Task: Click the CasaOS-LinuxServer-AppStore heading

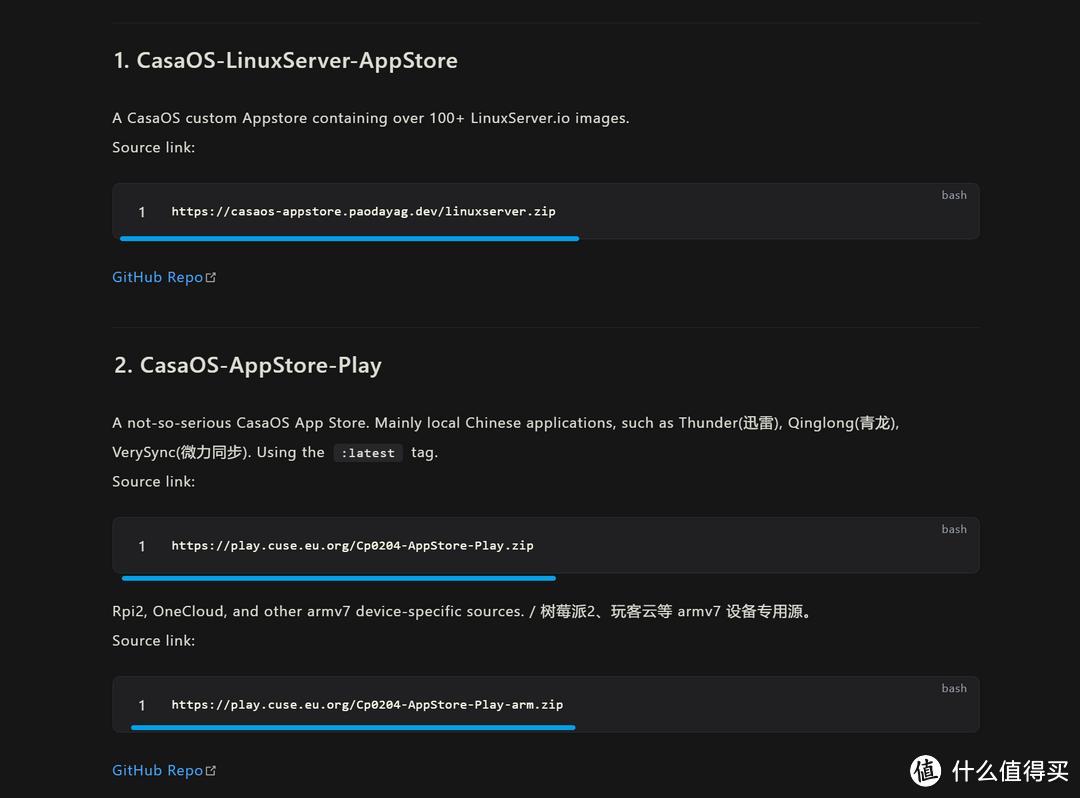Action: [x=285, y=61]
